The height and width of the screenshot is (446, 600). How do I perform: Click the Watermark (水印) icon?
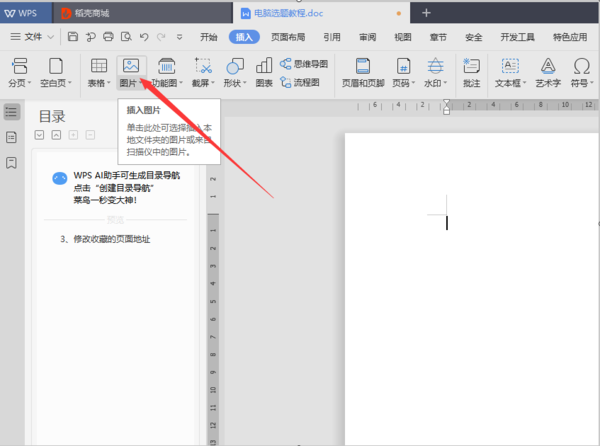pyautogui.click(x=435, y=66)
